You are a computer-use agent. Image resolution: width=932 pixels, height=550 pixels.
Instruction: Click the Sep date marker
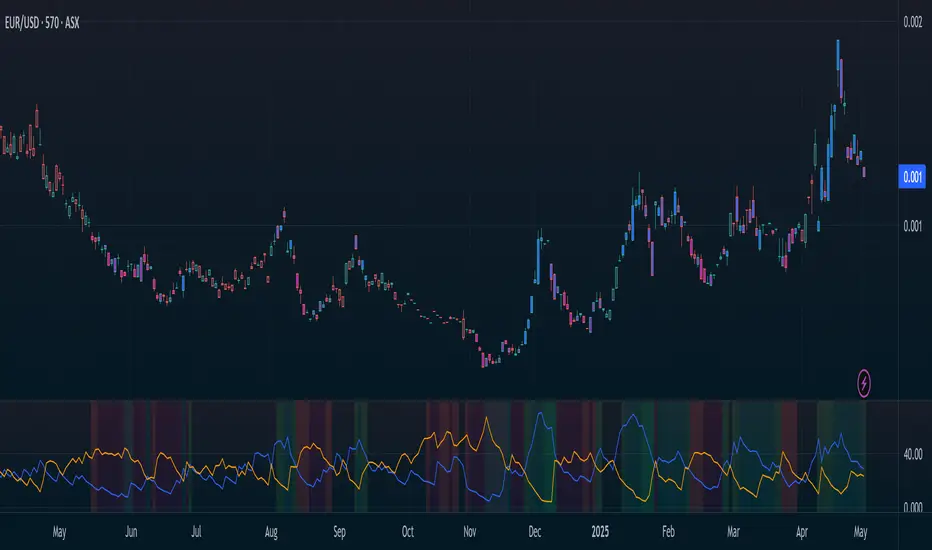pos(339,531)
